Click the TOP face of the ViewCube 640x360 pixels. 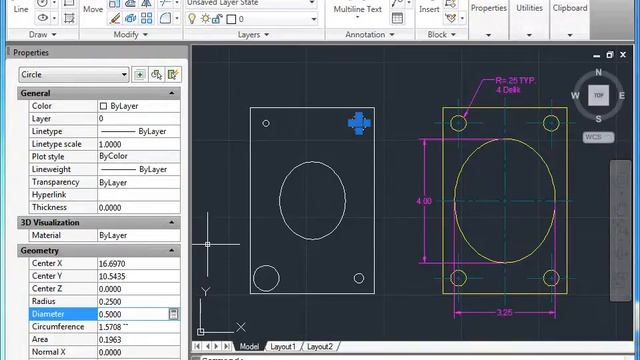pos(598,96)
